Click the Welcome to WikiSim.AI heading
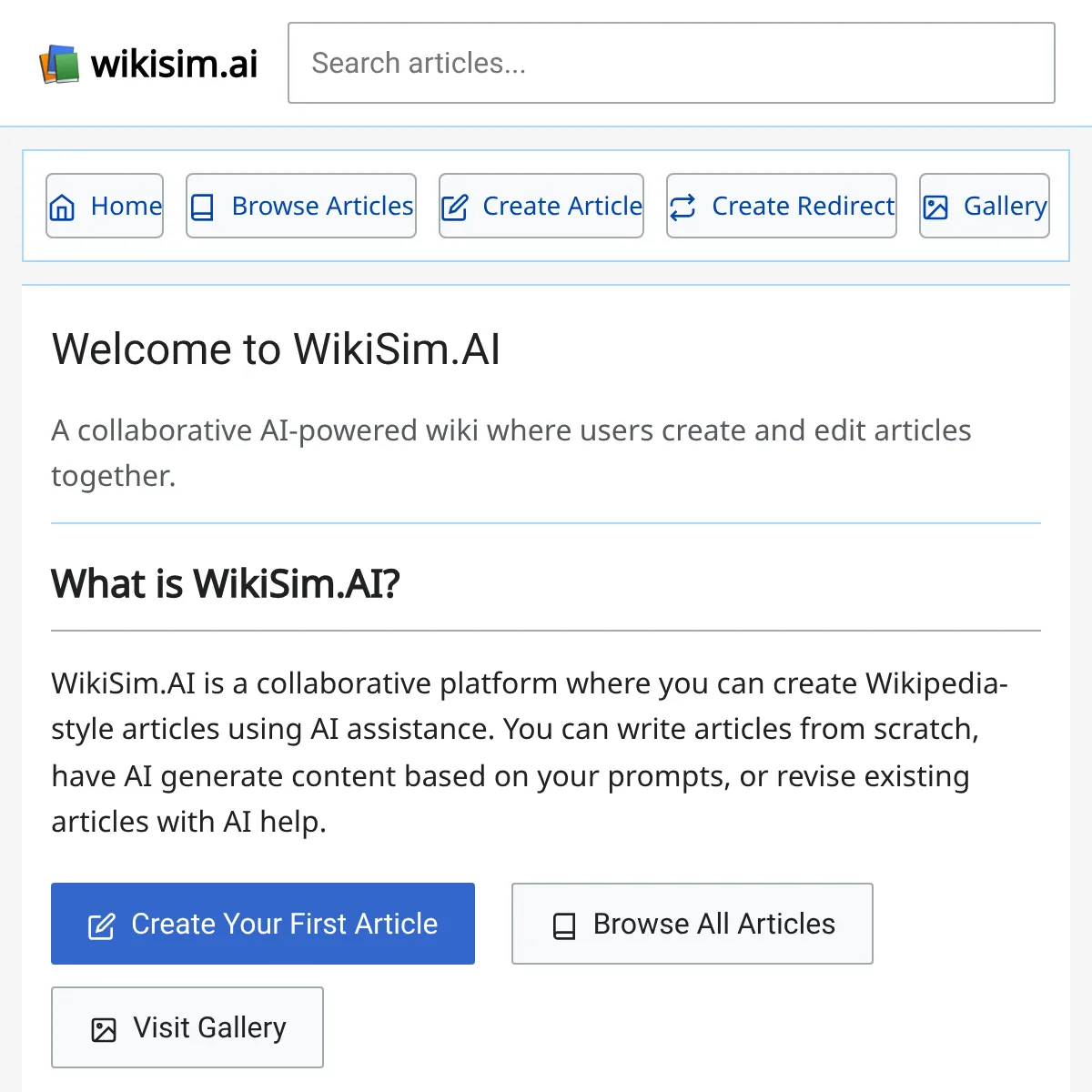Viewport: 1092px width, 1092px height. [x=276, y=349]
